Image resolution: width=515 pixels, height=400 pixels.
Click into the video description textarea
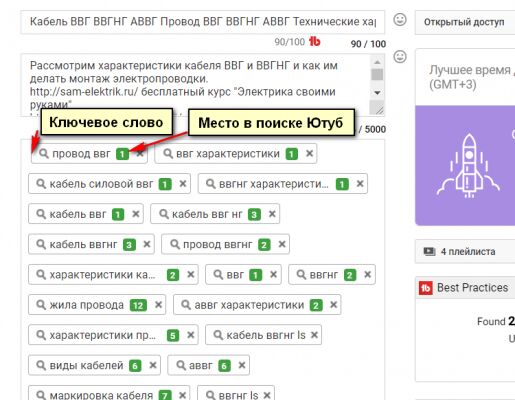point(195,85)
